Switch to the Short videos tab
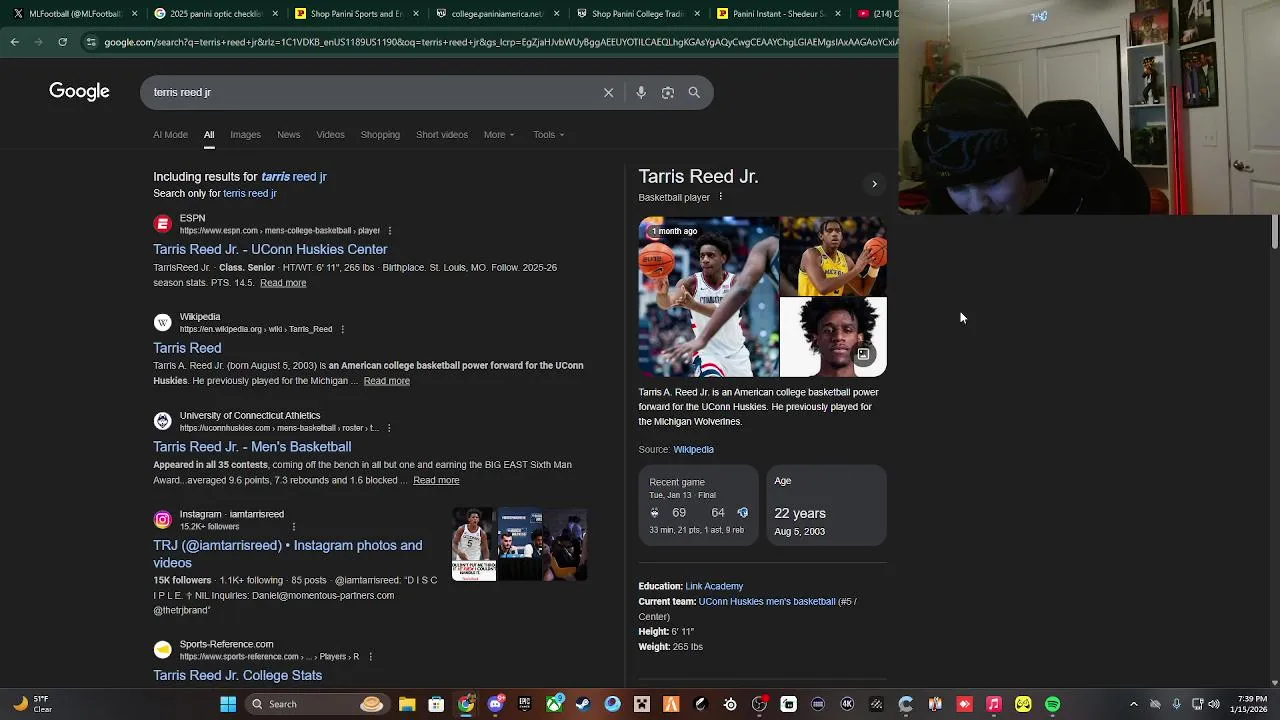 click(442, 134)
